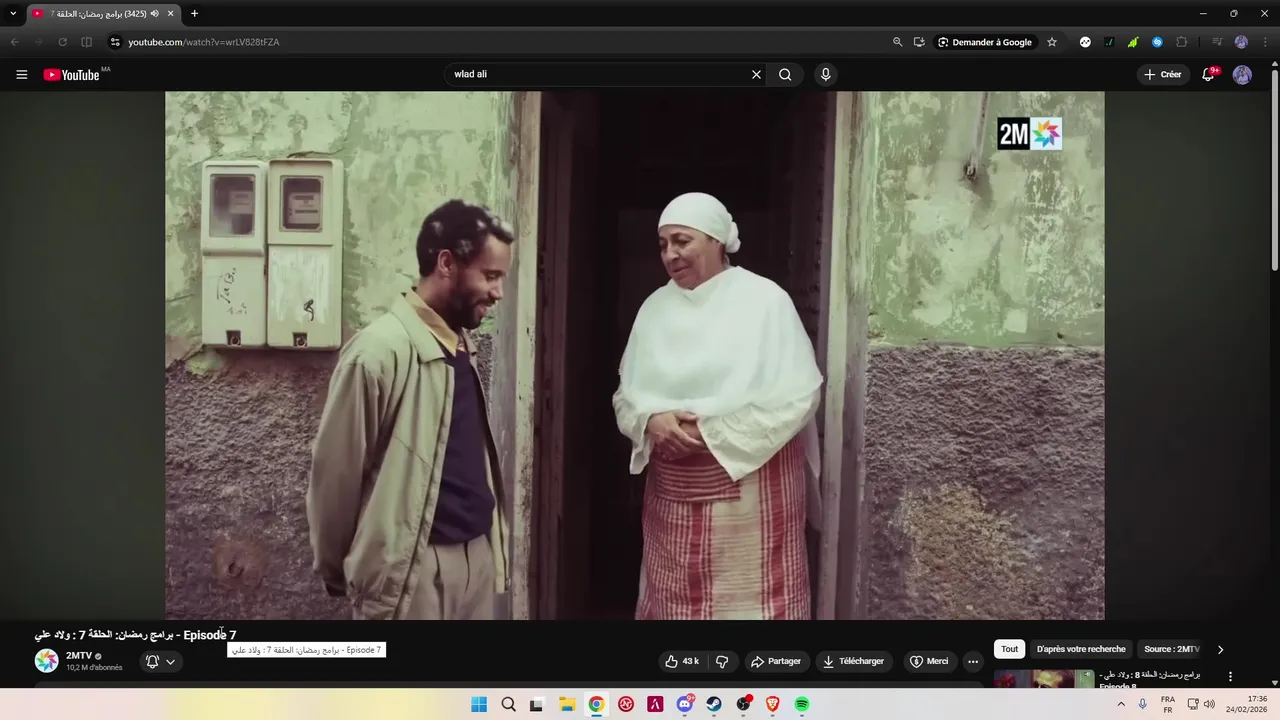Screen dimensions: 1280x720
Task: Select the Source : 2MTV chip
Action: click(x=1171, y=649)
